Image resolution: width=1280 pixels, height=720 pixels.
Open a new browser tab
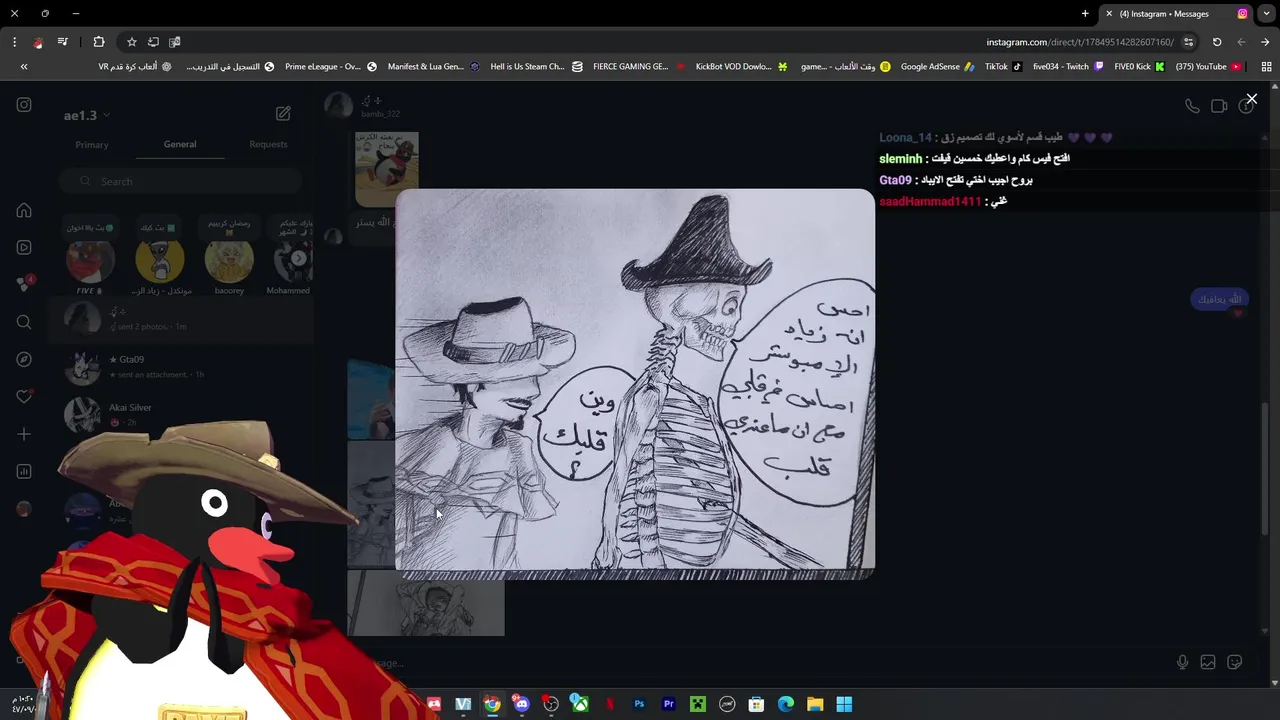tap(1085, 14)
